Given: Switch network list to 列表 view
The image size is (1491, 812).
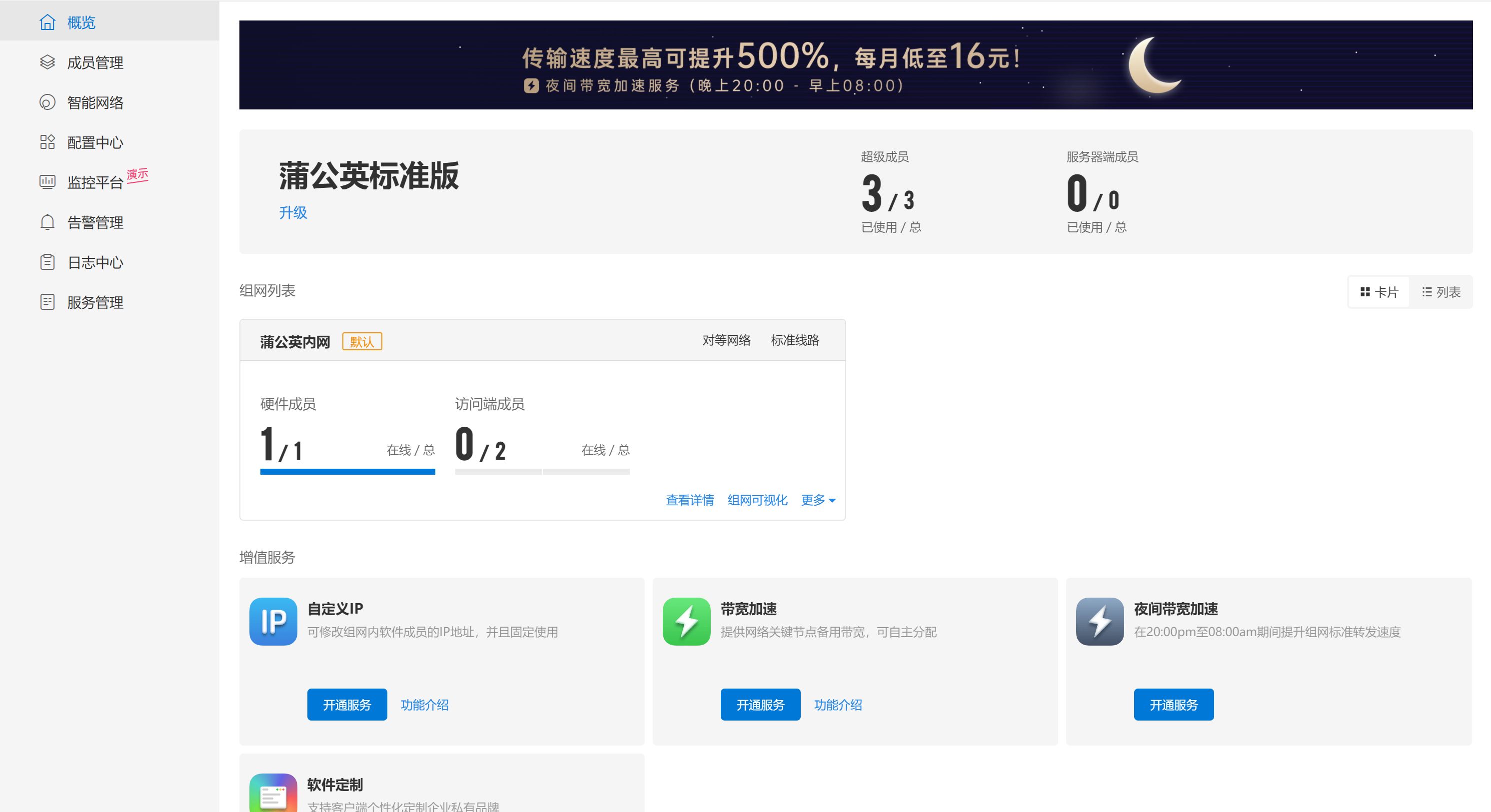Looking at the screenshot, I should tap(1441, 292).
